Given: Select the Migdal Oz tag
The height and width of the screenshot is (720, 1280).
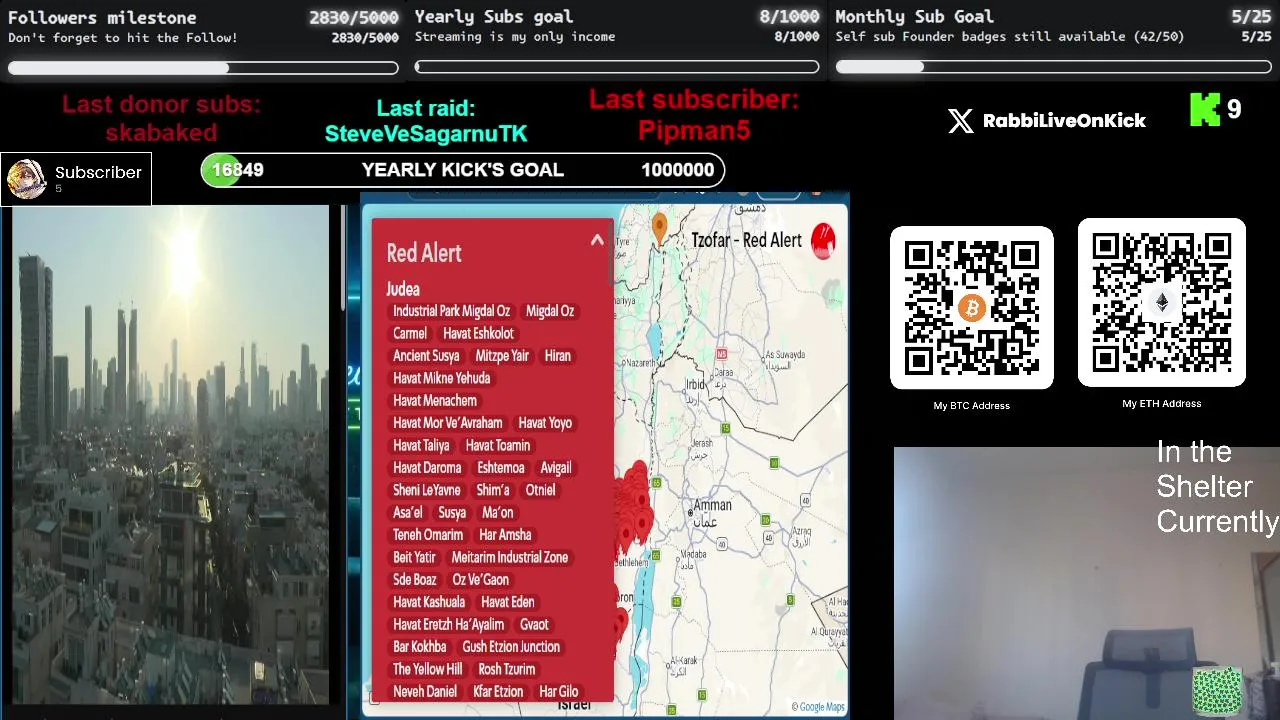Looking at the screenshot, I should 550,311.
